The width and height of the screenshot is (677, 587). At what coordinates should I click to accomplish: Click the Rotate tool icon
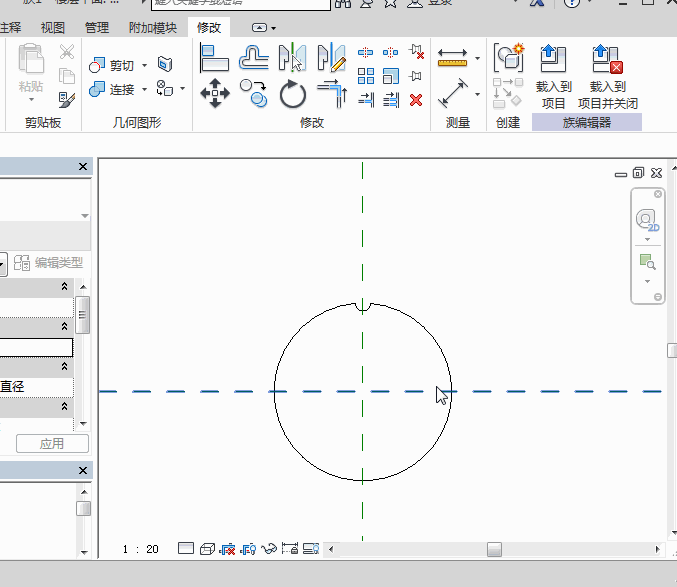pyautogui.click(x=293, y=95)
